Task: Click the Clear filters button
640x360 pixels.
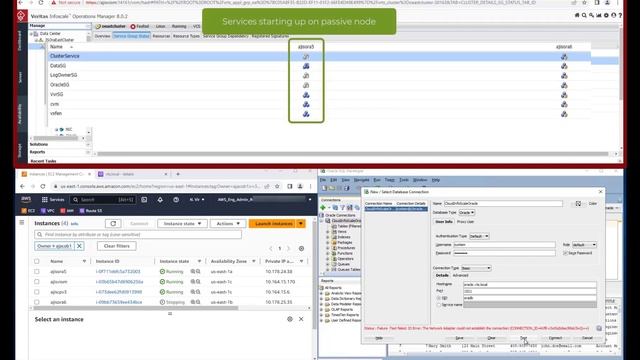Action: click(x=117, y=246)
